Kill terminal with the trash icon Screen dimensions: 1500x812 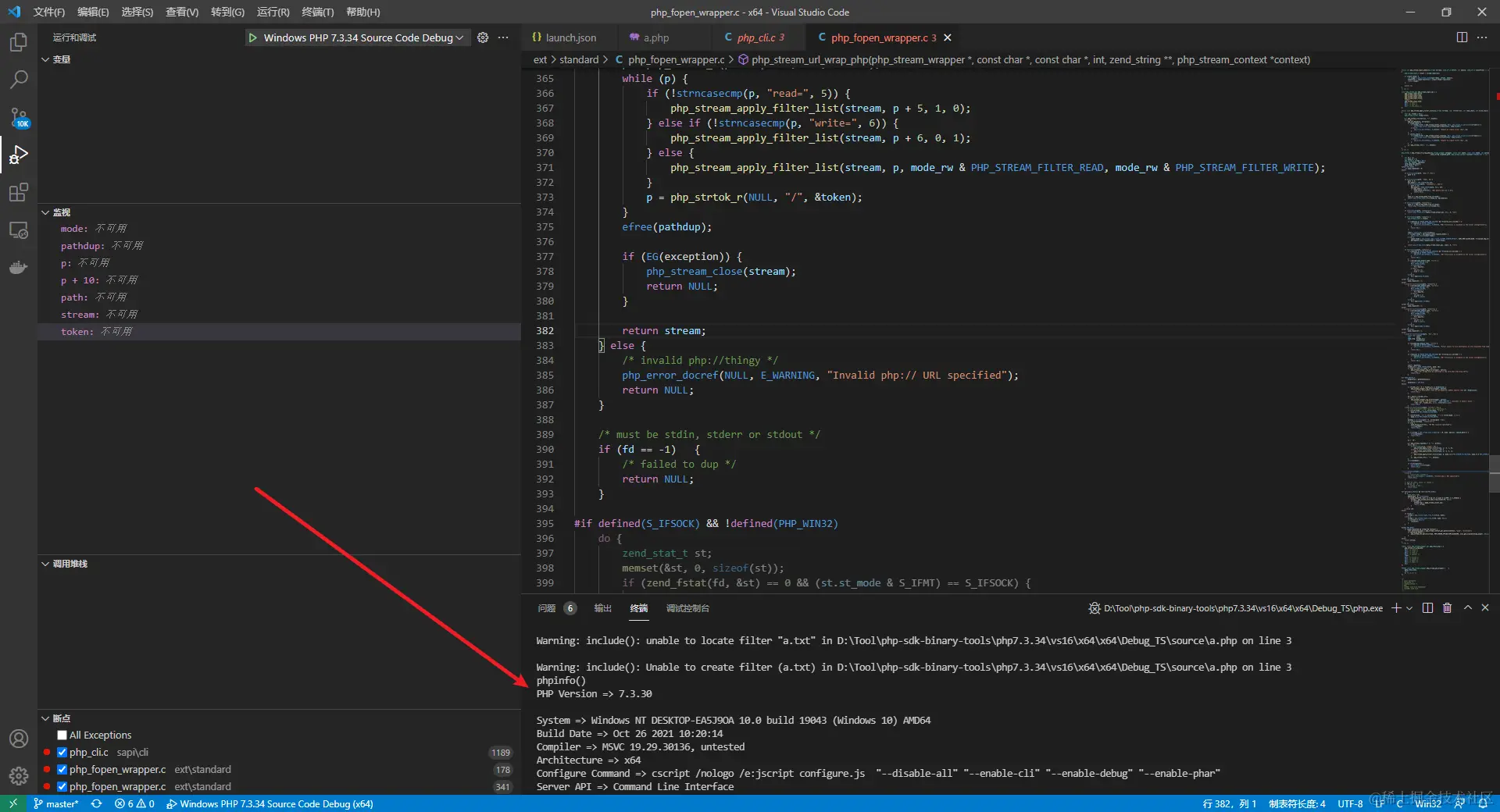click(1447, 608)
